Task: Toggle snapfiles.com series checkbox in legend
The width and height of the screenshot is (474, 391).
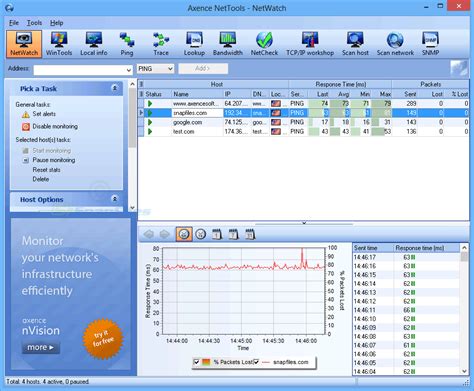Action: point(256,362)
